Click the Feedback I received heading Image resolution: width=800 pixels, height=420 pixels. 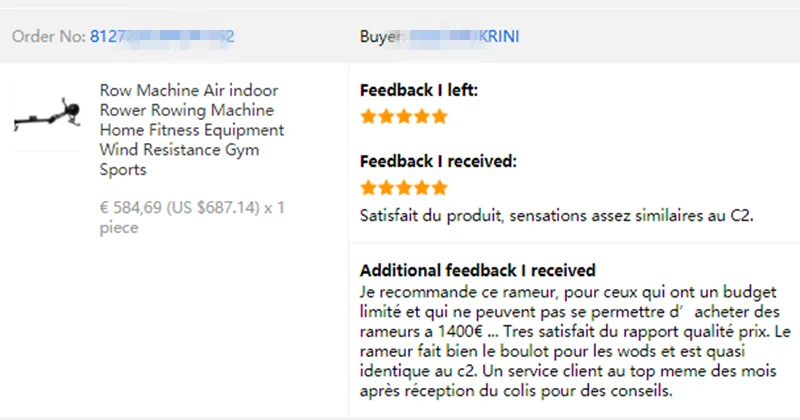pos(438,161)
